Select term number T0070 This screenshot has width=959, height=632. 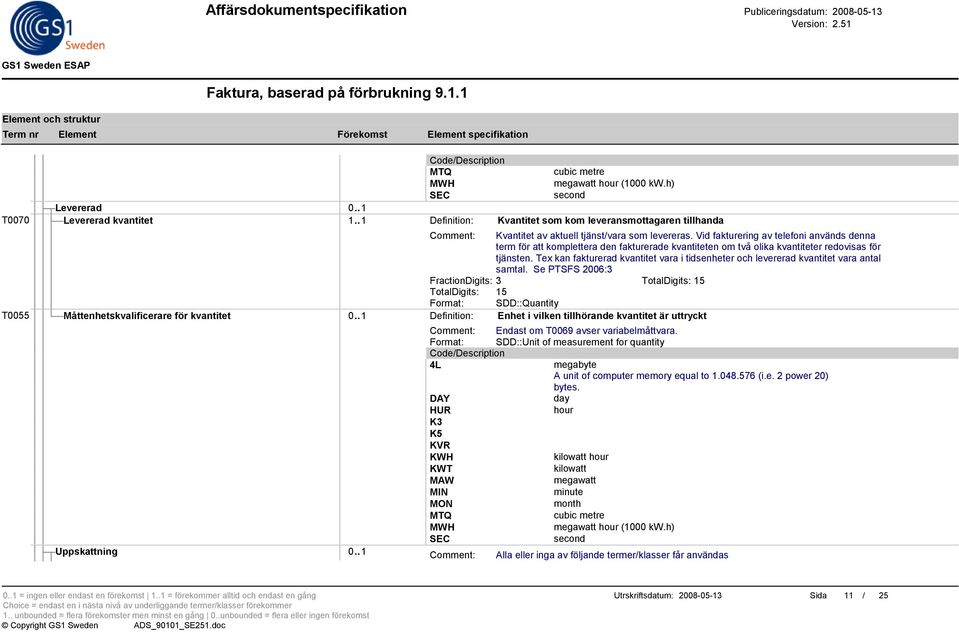(x=15, y=220)
